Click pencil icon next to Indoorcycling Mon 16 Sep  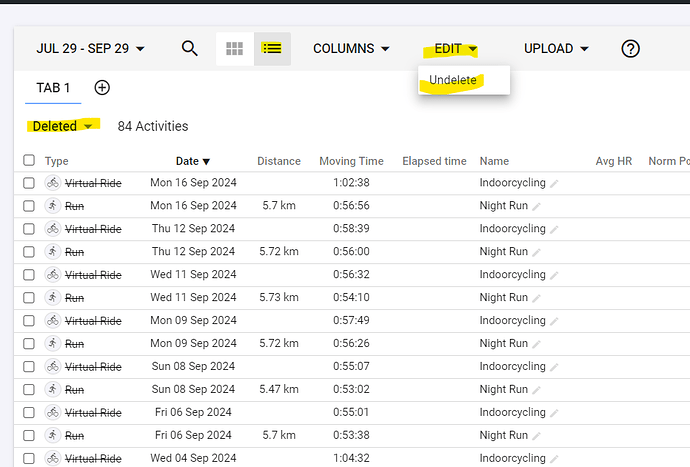point(554,184)
